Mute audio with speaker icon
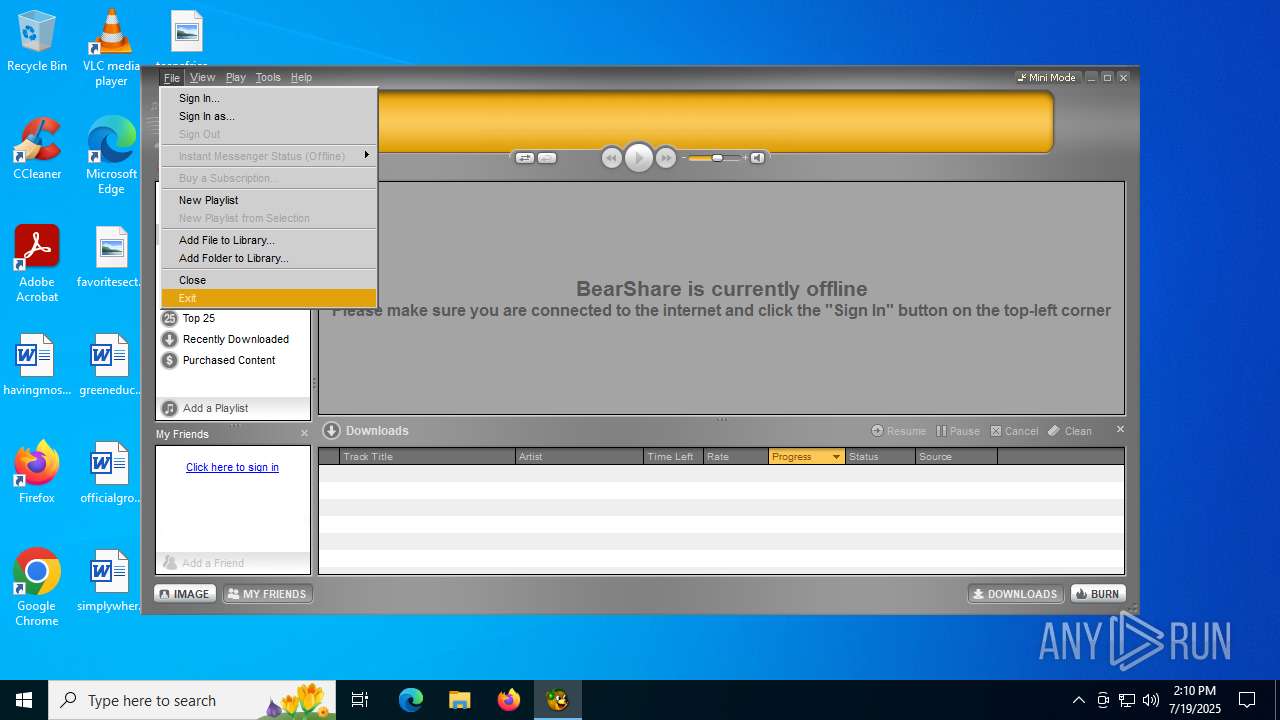 tap(757, 158)
